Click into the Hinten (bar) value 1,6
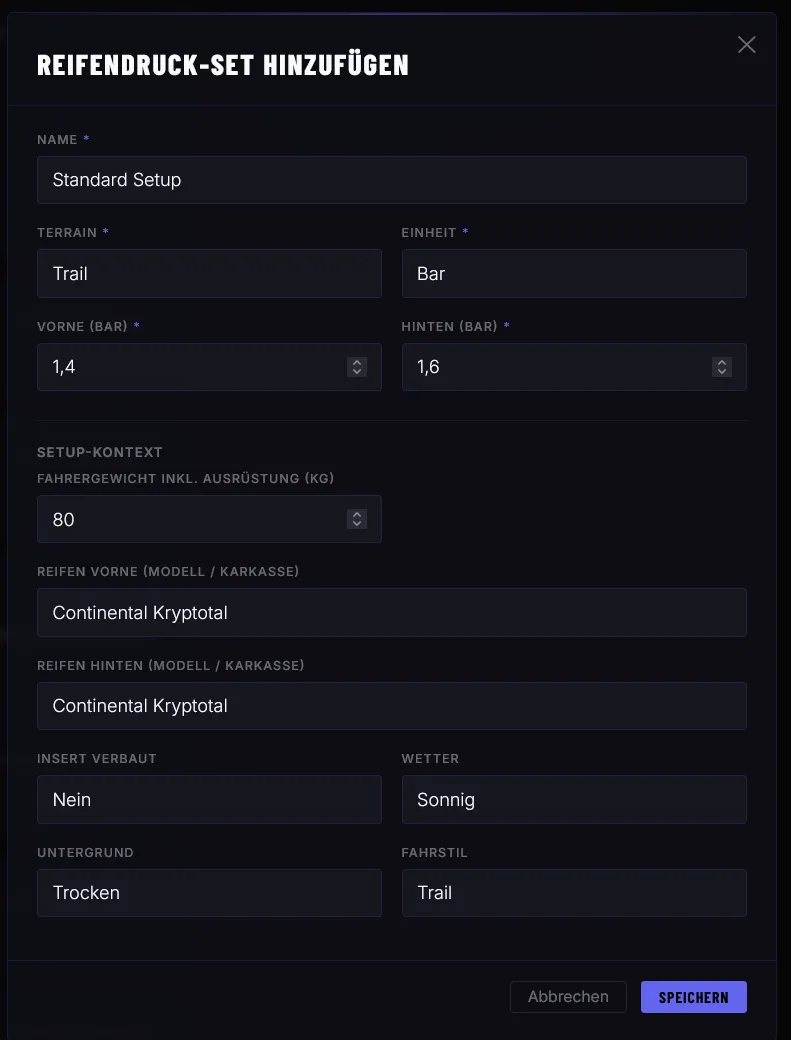Viewport: 791px width, 1040px height. click(555, 367)
